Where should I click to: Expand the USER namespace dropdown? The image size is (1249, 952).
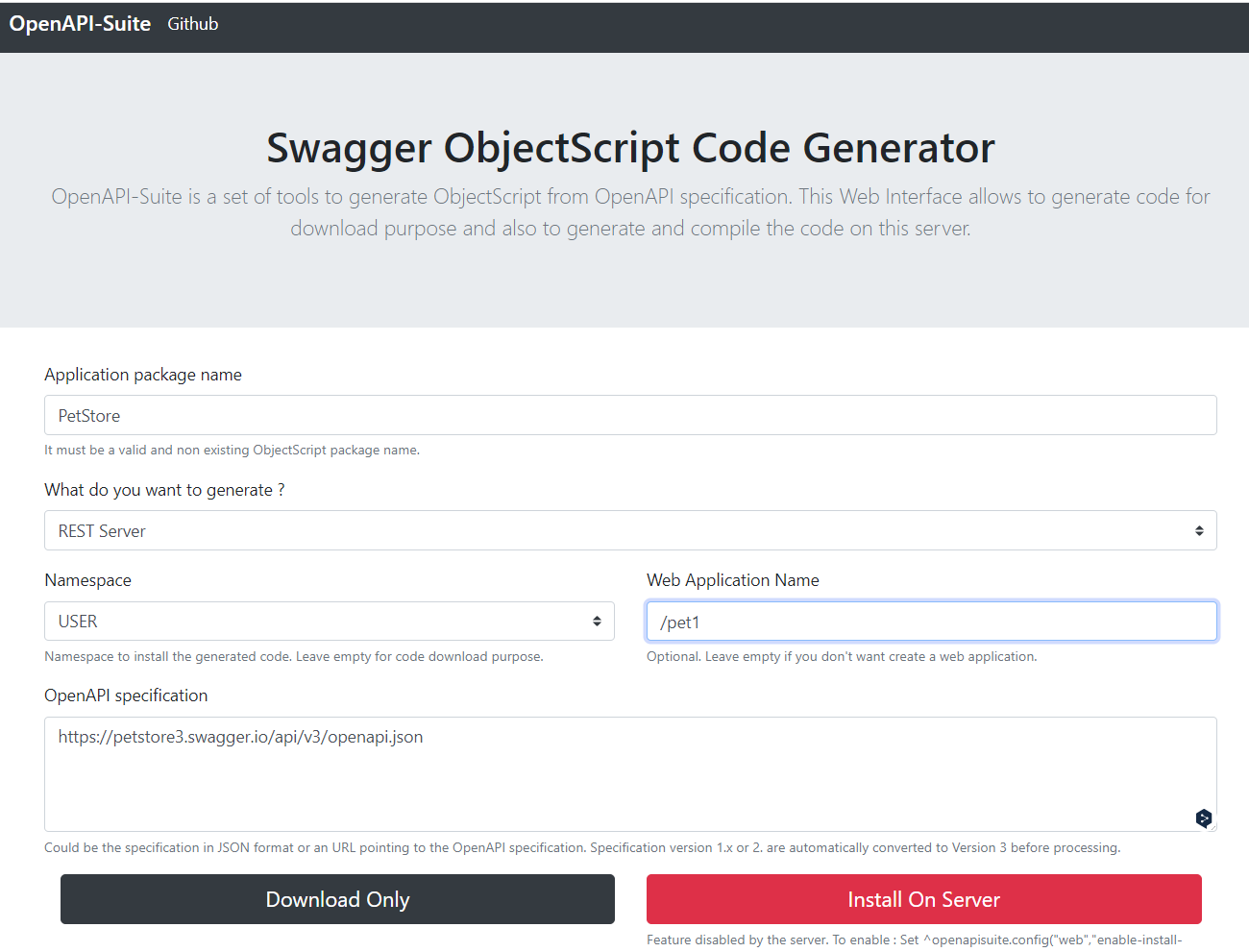tap(329, 622)
